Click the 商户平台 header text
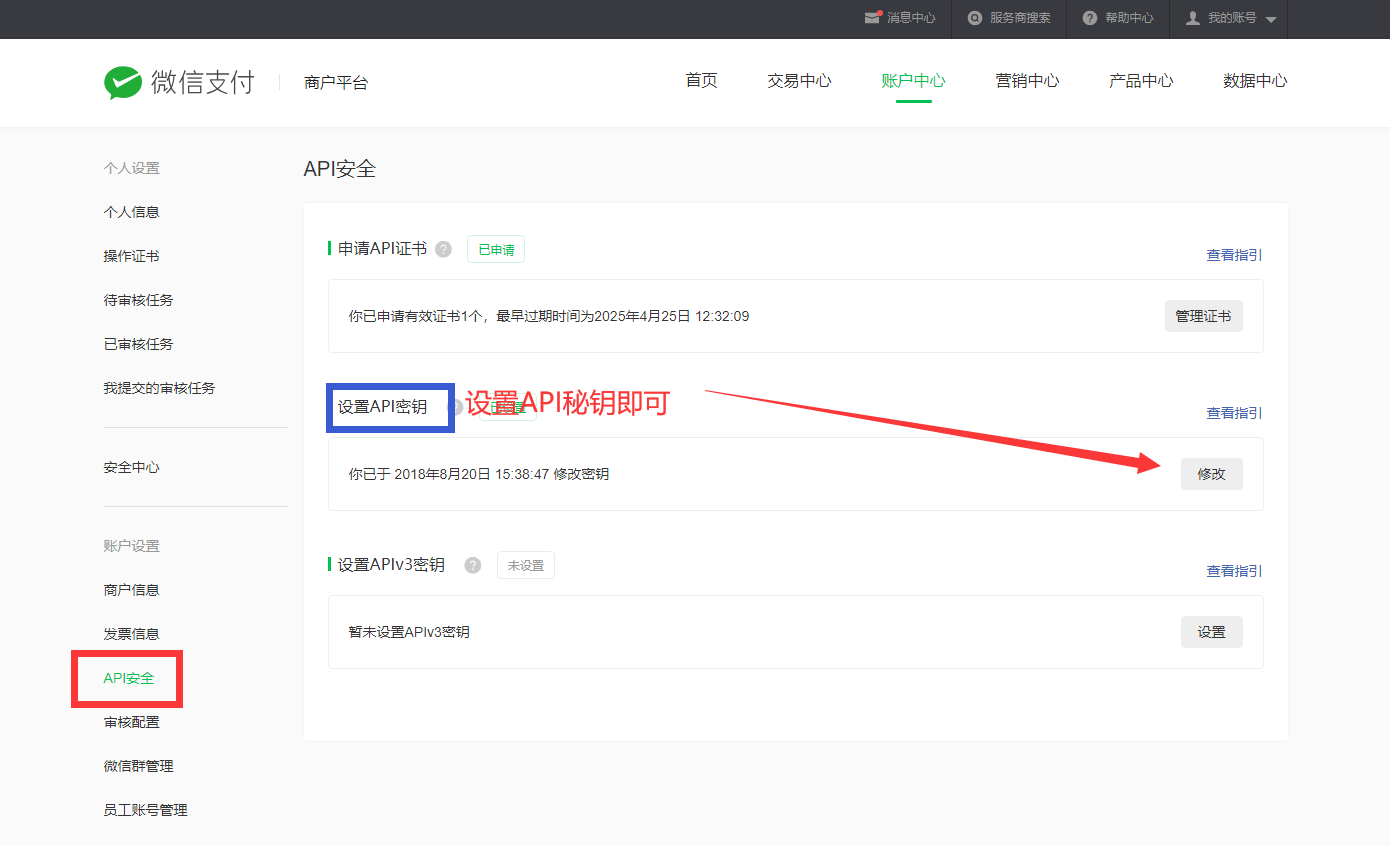The height and width of the screenshot is (846, 1390). tap(336, 83)
